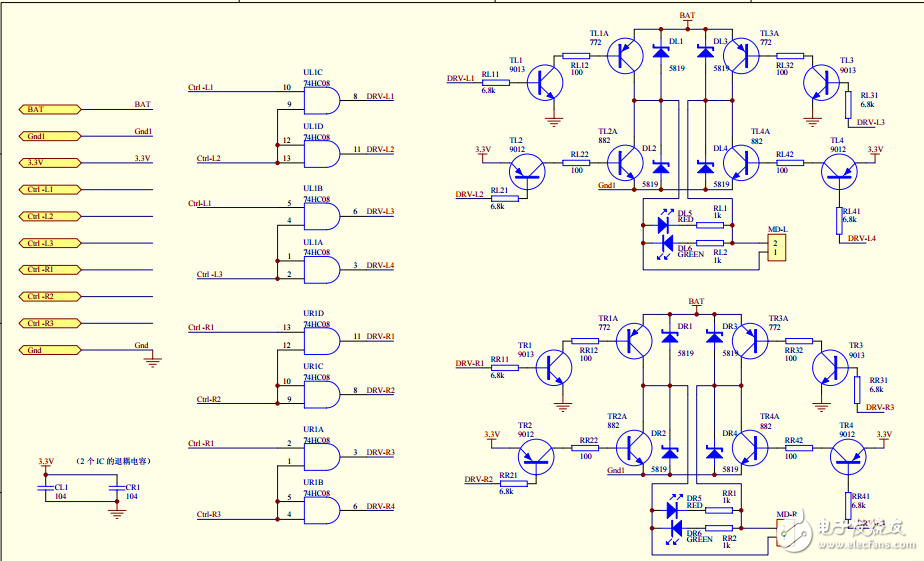Click transistor TR4 9012 symbol

[852, 461]
